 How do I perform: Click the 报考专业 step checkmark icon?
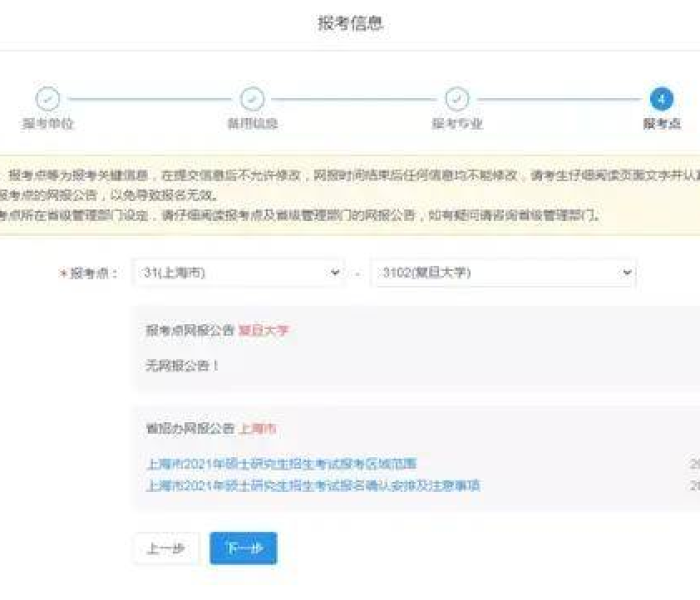click(457, 99)
